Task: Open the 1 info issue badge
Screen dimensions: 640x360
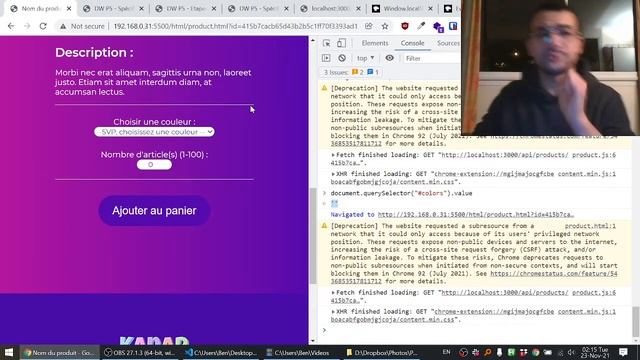Action: (x=373, y=72)
